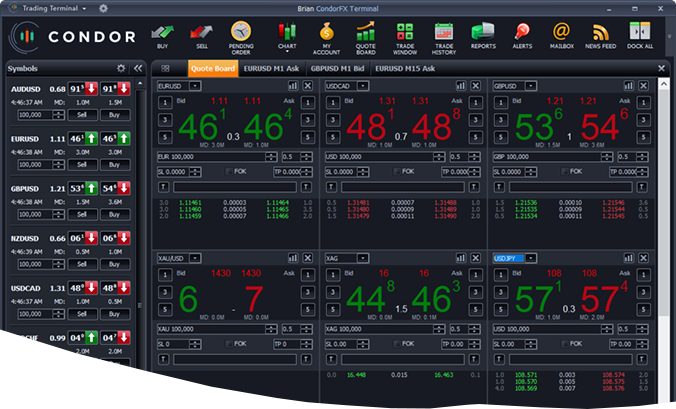Click the title bar gear settings icon
The image size is (676, 409).
[x=103, y=8]
